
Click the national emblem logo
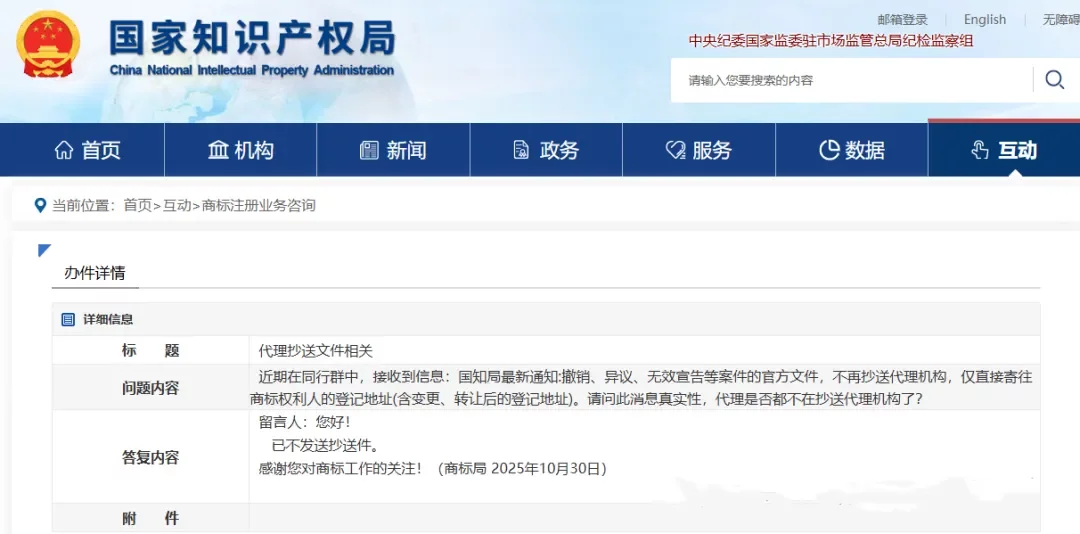point(48,44)
